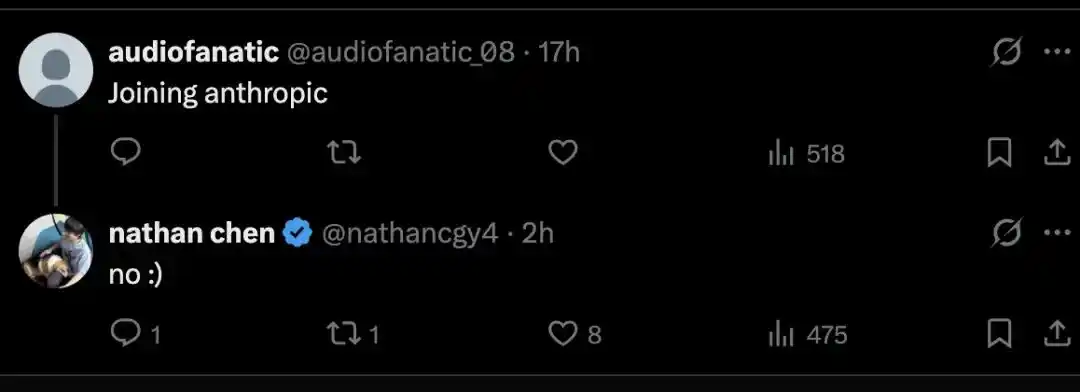This screenshot has width=1080, height=392.
Task: Bookmark audiofanatic's tweet
Action: (x=999, y=153)
